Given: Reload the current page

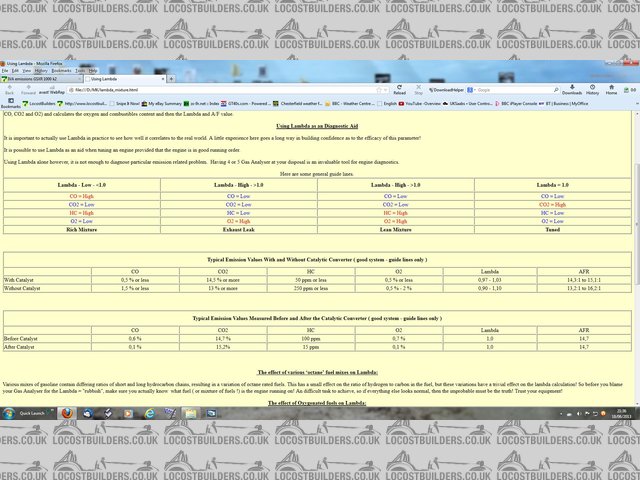Looking at the screenshot, I should click(x=399, y=90).
